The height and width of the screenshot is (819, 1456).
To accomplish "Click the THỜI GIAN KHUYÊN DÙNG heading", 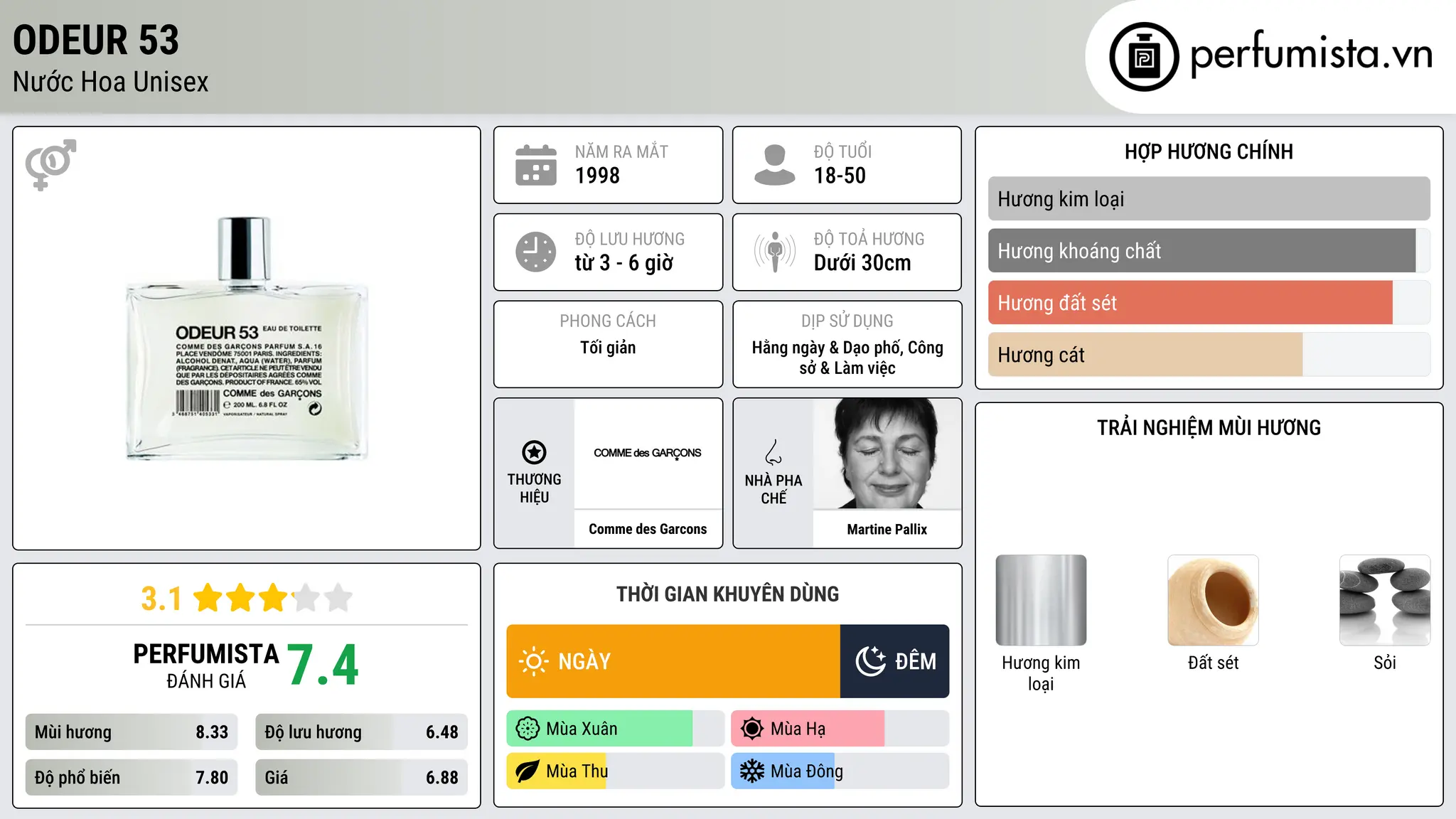I will (727, 594).
